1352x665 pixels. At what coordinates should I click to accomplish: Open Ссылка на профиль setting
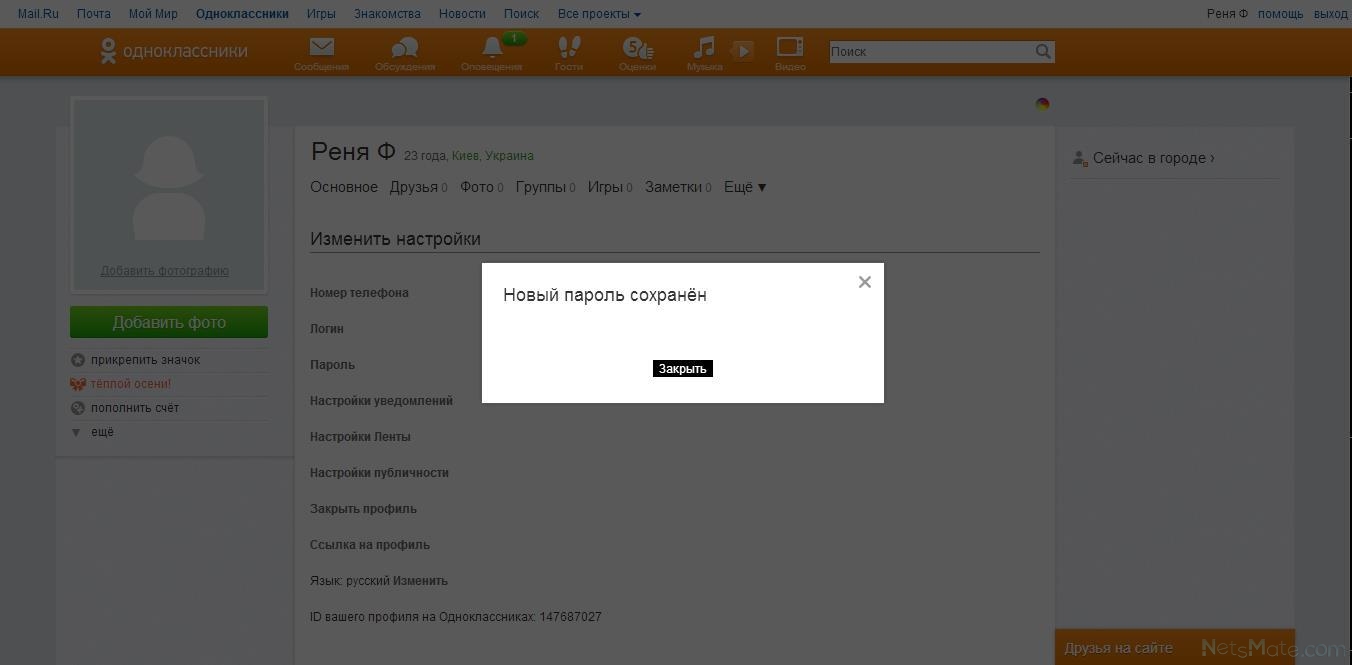click(370, 545)
